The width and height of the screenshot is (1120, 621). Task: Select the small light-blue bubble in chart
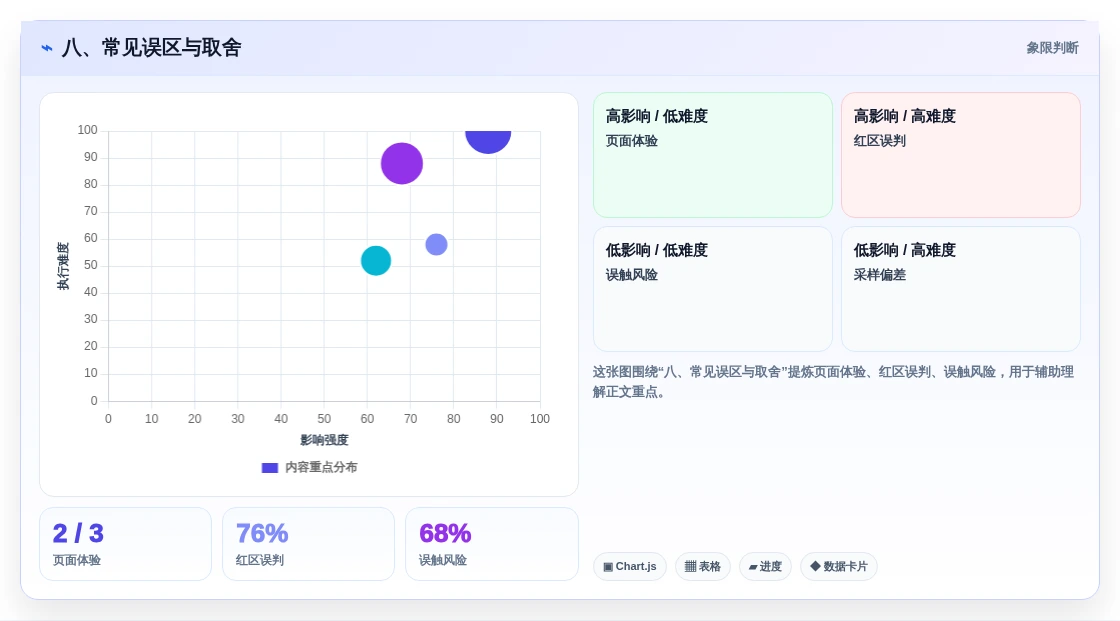pos(436,244)
